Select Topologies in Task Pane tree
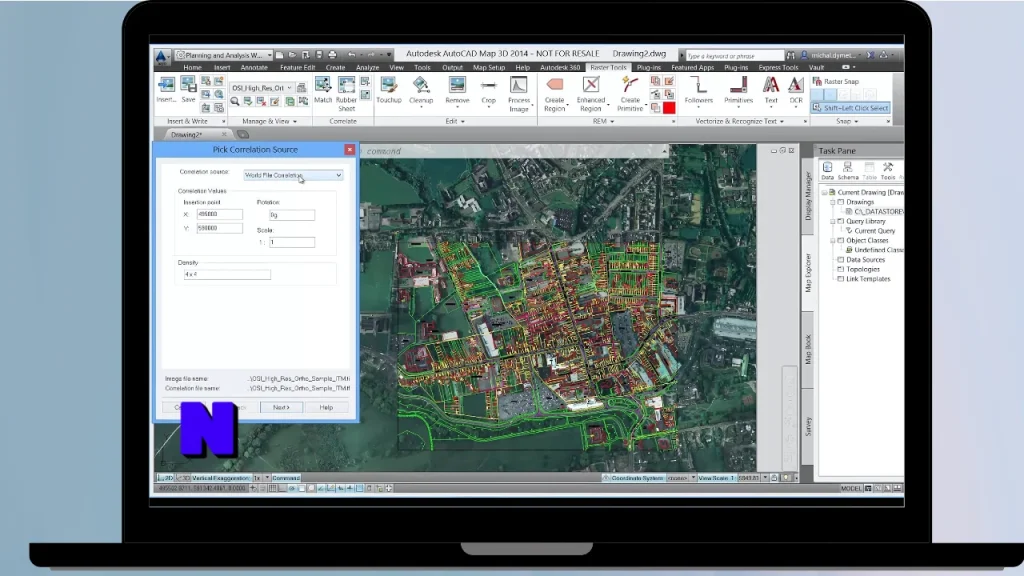 pos(863,270)
